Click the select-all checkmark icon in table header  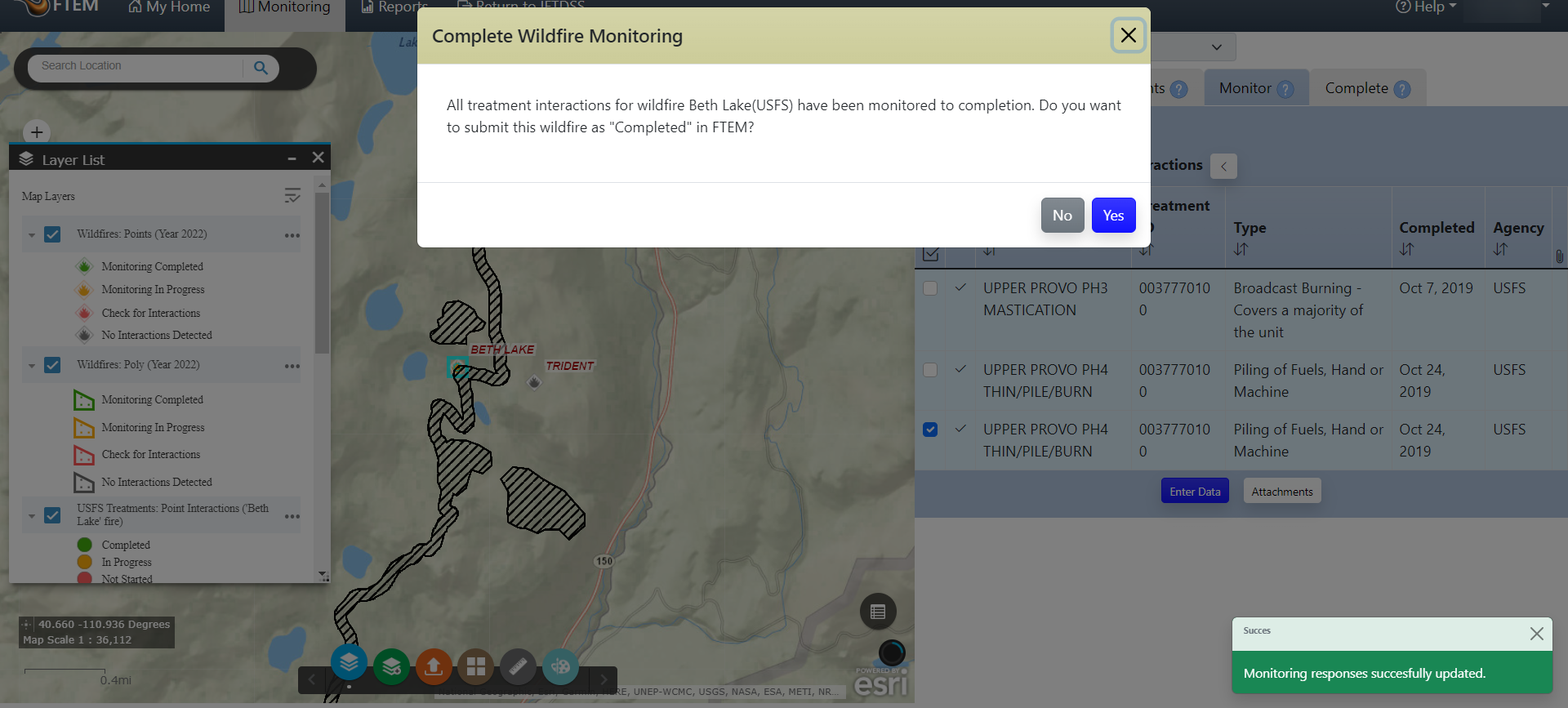pos(930,254)
